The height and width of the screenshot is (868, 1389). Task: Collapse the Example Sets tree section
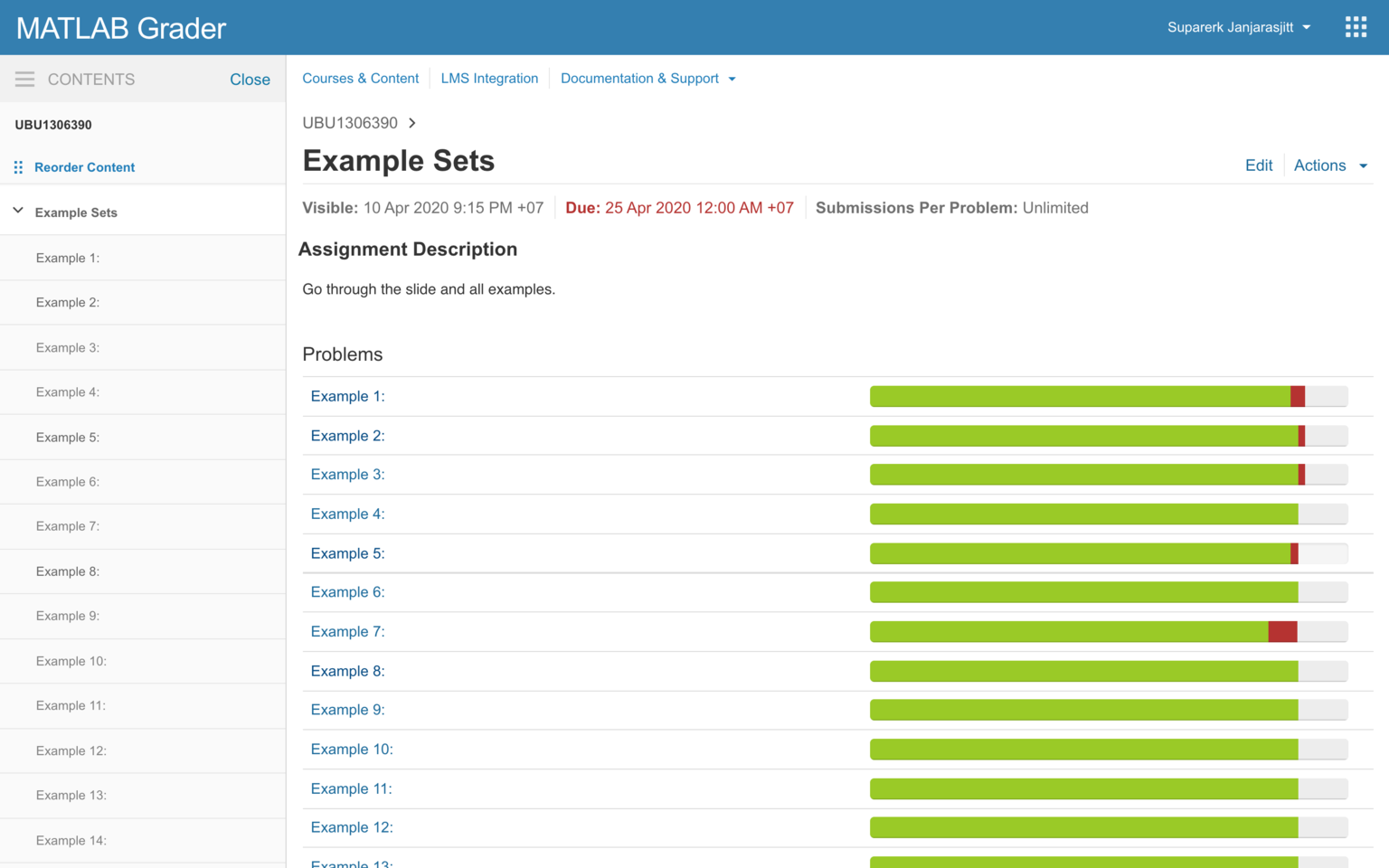pos(18,212)
